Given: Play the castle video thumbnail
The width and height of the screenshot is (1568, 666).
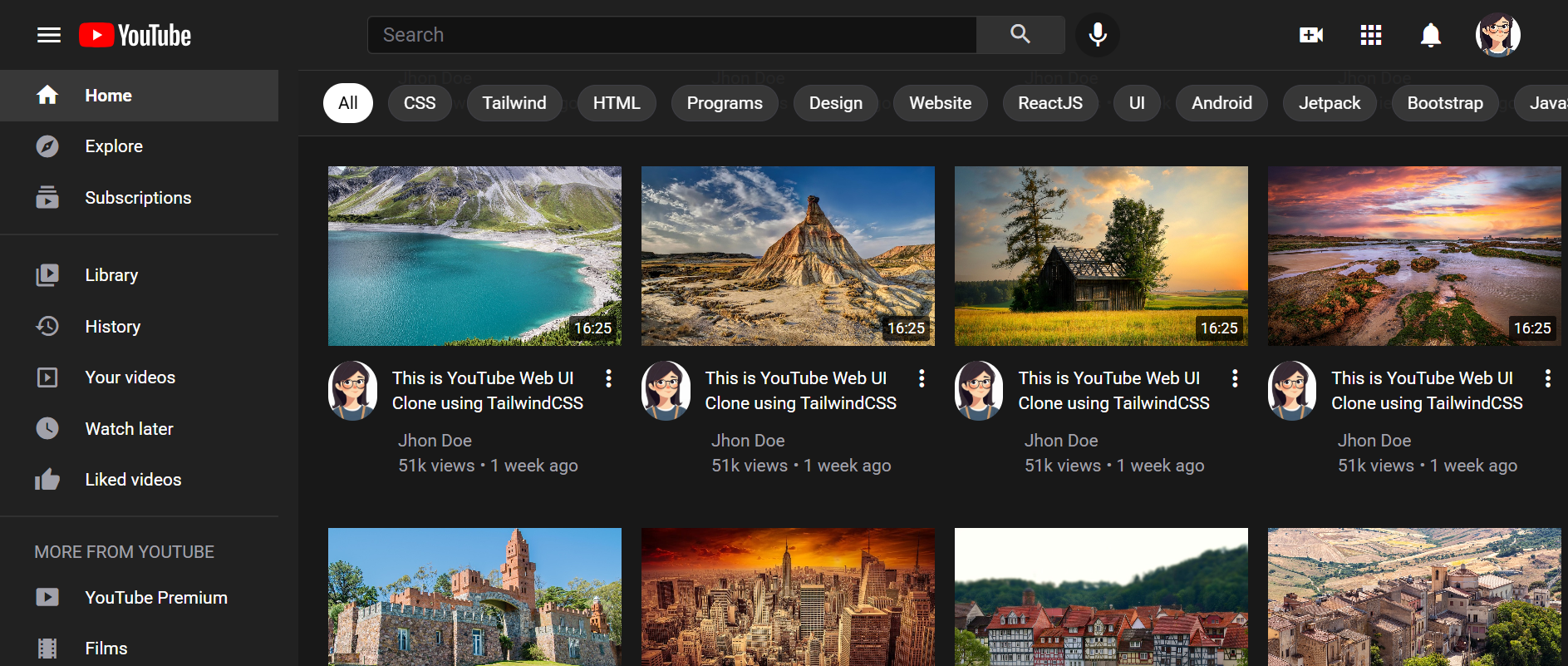Looking at the screenshot, I should 474,597.
